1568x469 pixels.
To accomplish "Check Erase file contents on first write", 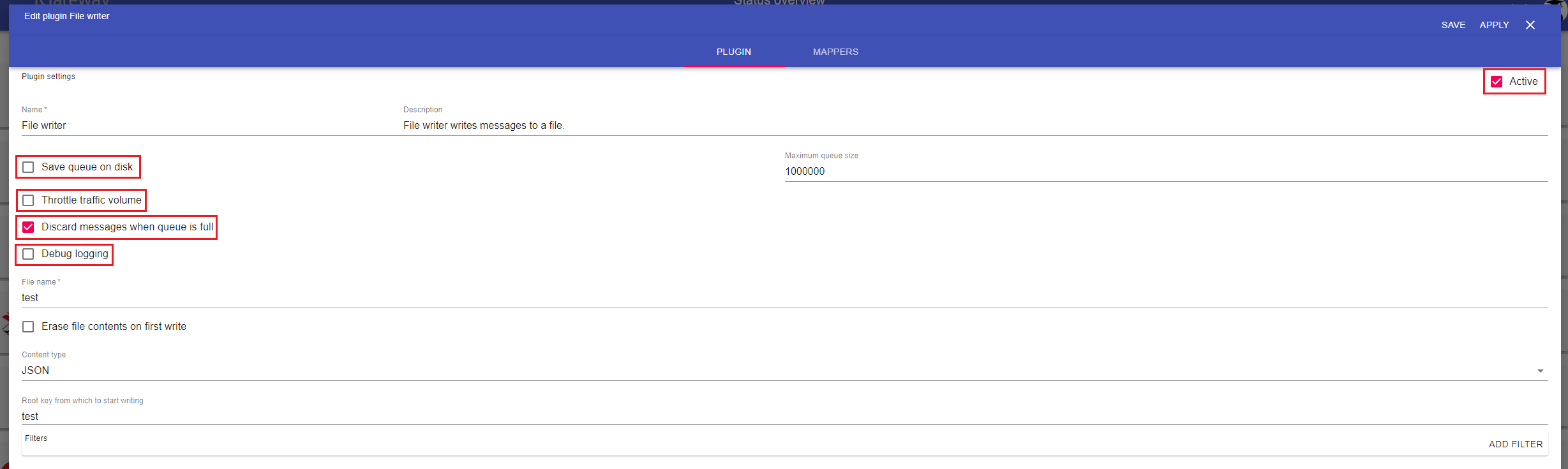I will 29,327.
